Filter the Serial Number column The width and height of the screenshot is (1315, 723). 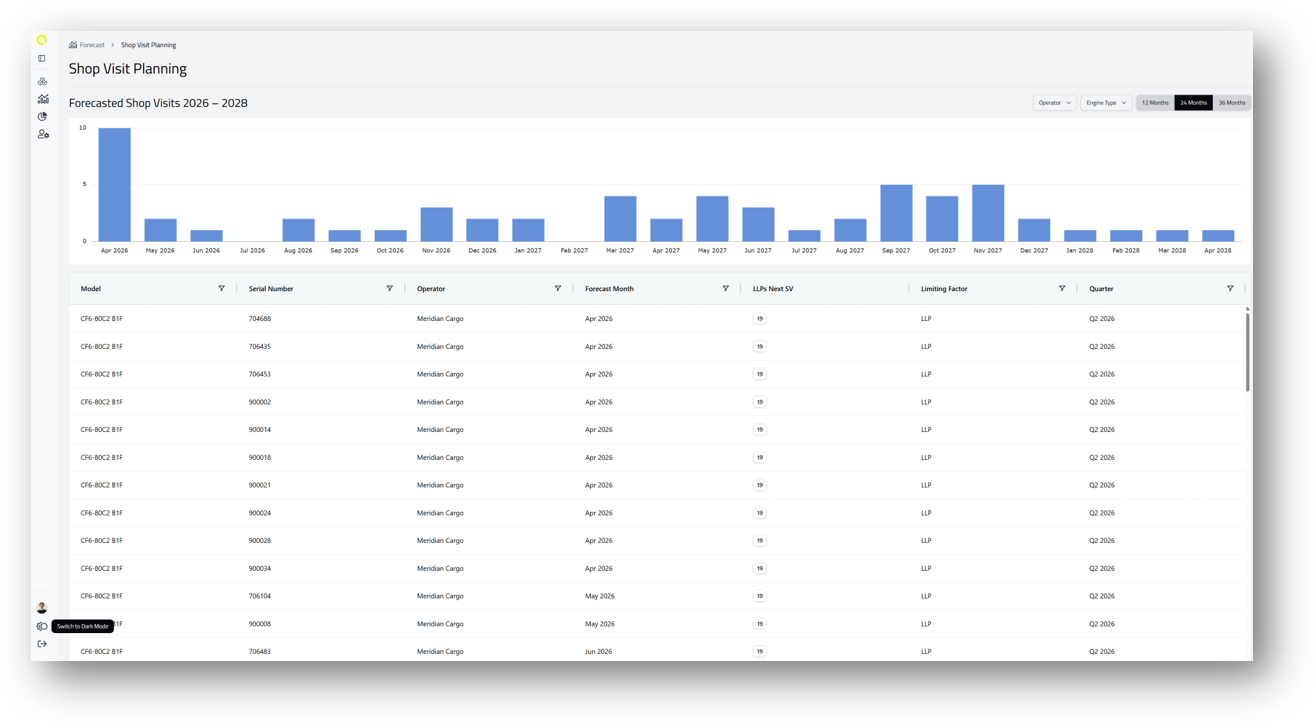tap(389, 289)
